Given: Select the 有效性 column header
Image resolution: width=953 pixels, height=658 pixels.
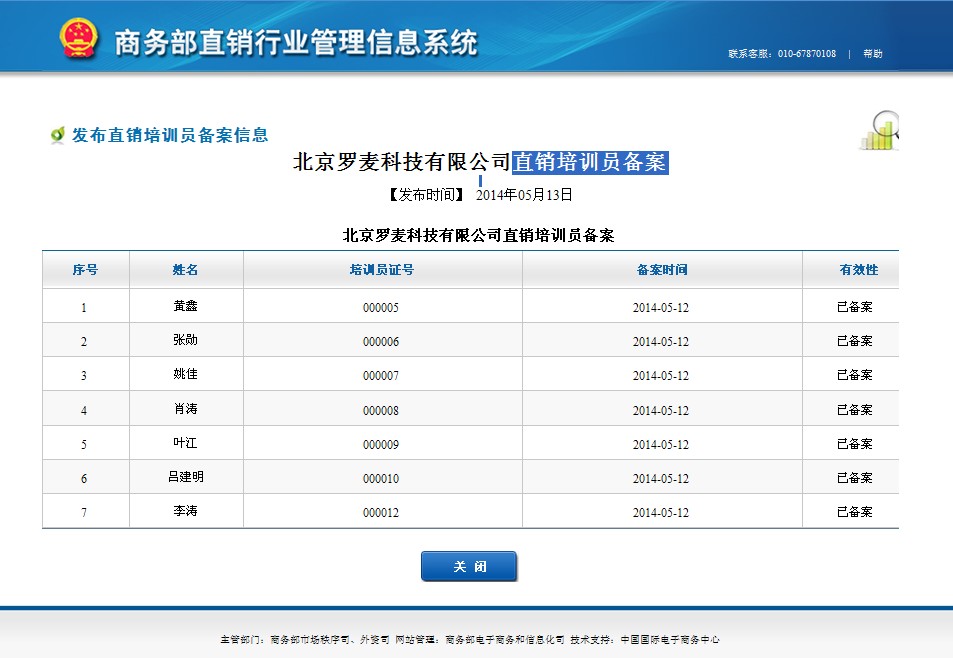Looking at the screenshot, I should coord(859,270).
